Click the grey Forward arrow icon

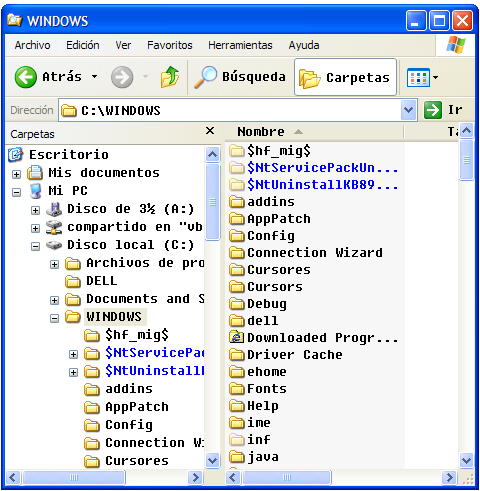122,77
